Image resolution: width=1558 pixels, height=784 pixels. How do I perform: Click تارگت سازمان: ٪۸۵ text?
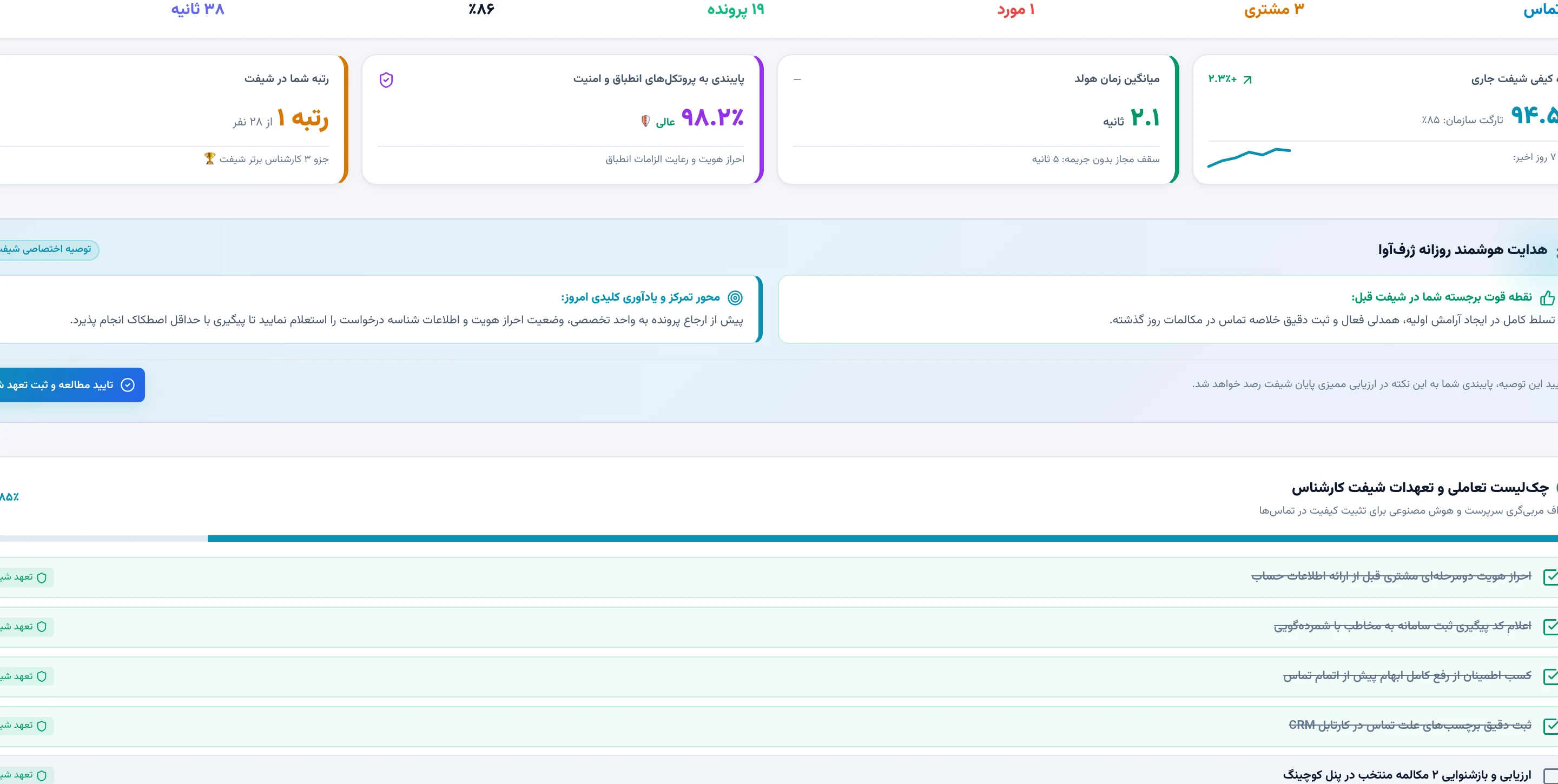click(x=1462, y=119)
